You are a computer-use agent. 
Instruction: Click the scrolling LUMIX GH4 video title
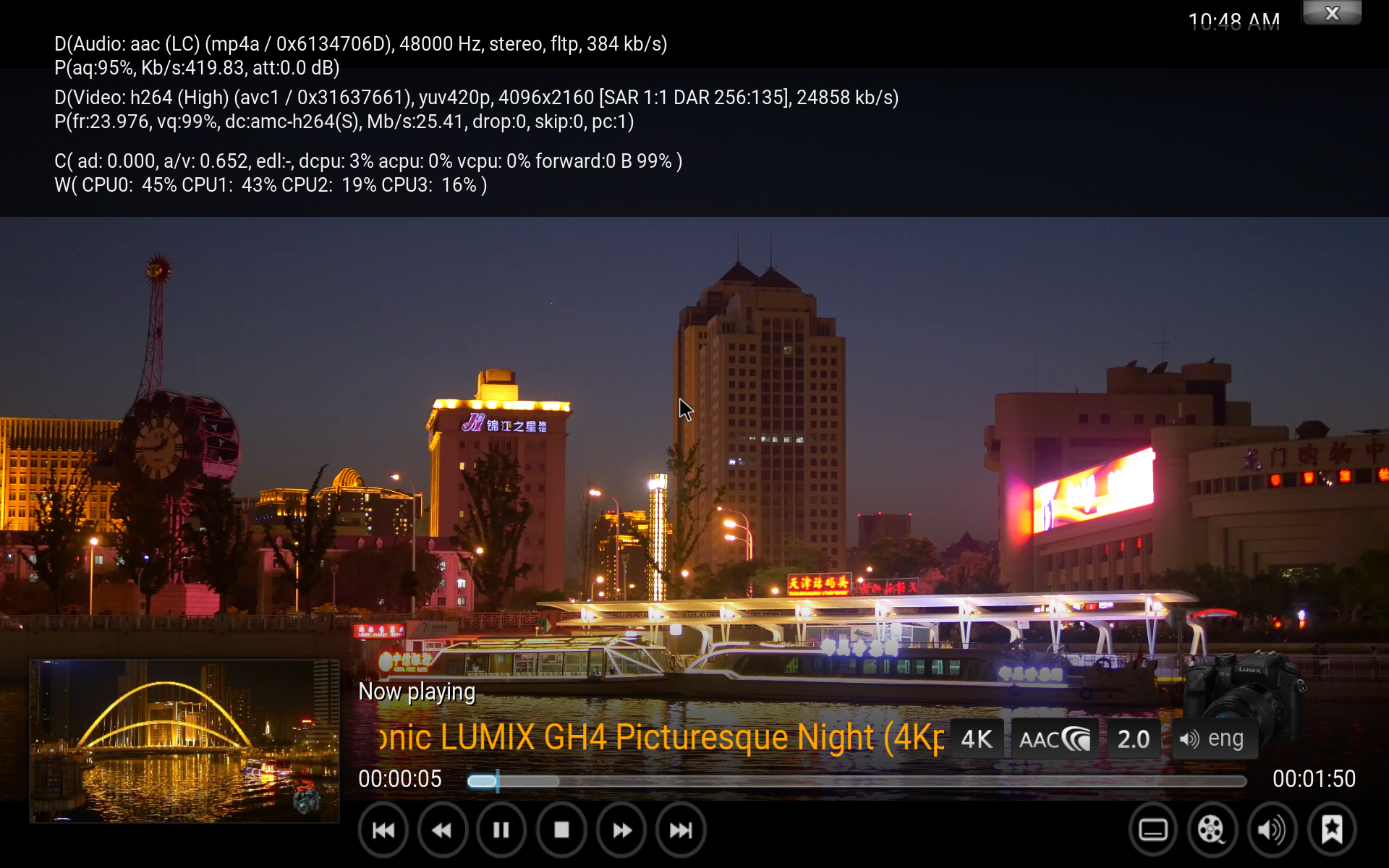click(660, 738)
